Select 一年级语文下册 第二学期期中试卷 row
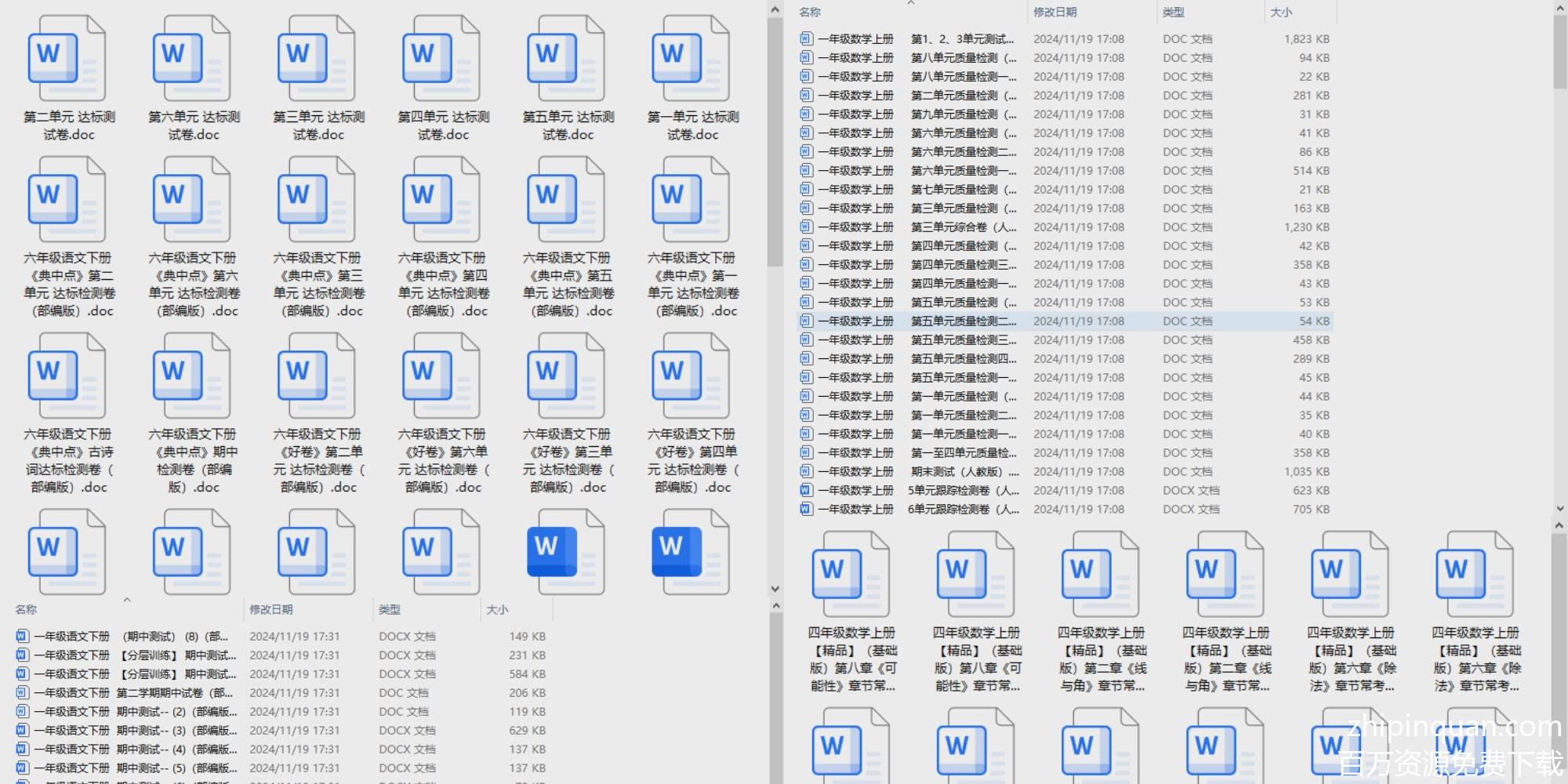 point(174,693)
